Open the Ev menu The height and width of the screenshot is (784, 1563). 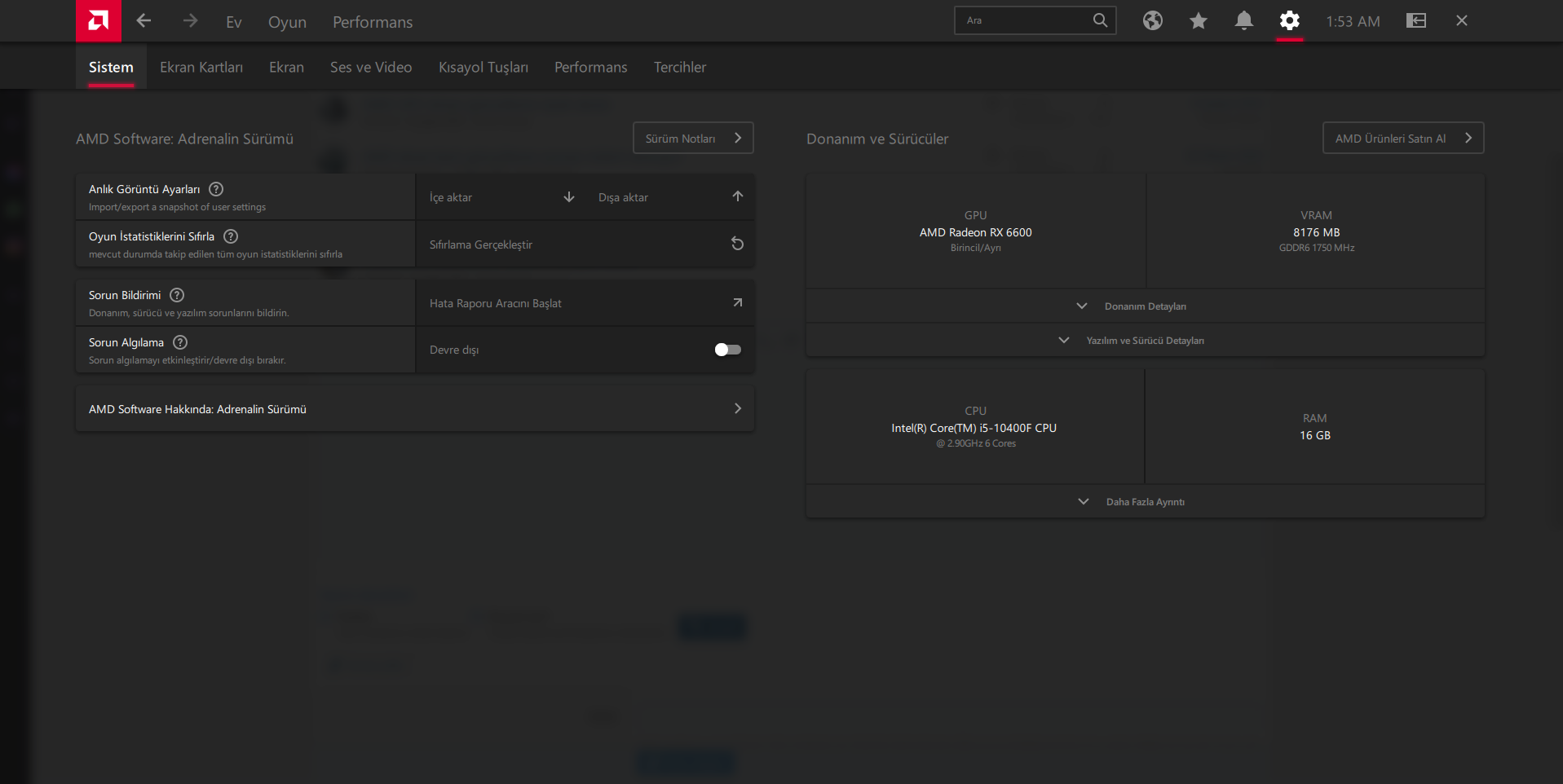click(x=234, y=22)
